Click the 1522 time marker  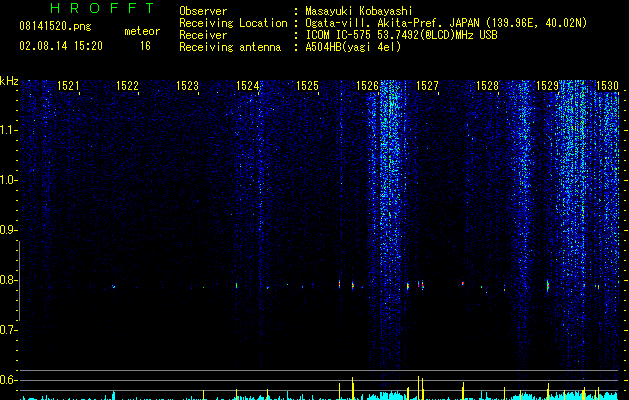pos(127,85)
